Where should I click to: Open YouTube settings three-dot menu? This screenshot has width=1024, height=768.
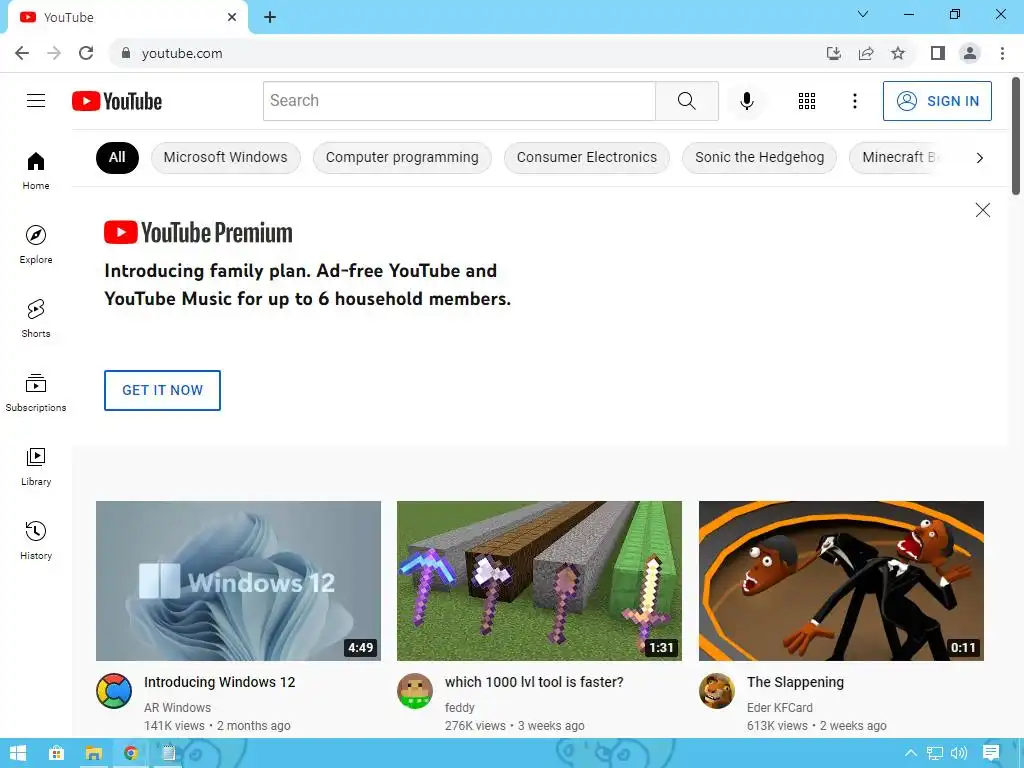(854, 101)
